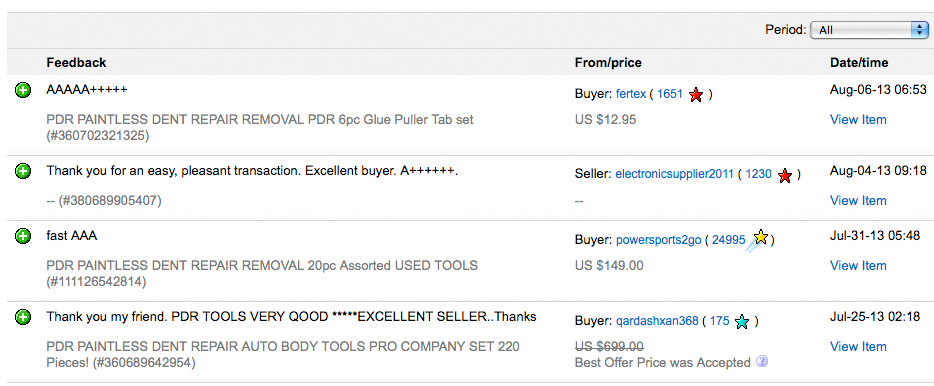934x386 pixels.
Task: Click positive feedback icon for 'Thank you my friend'
Action: 23,317
